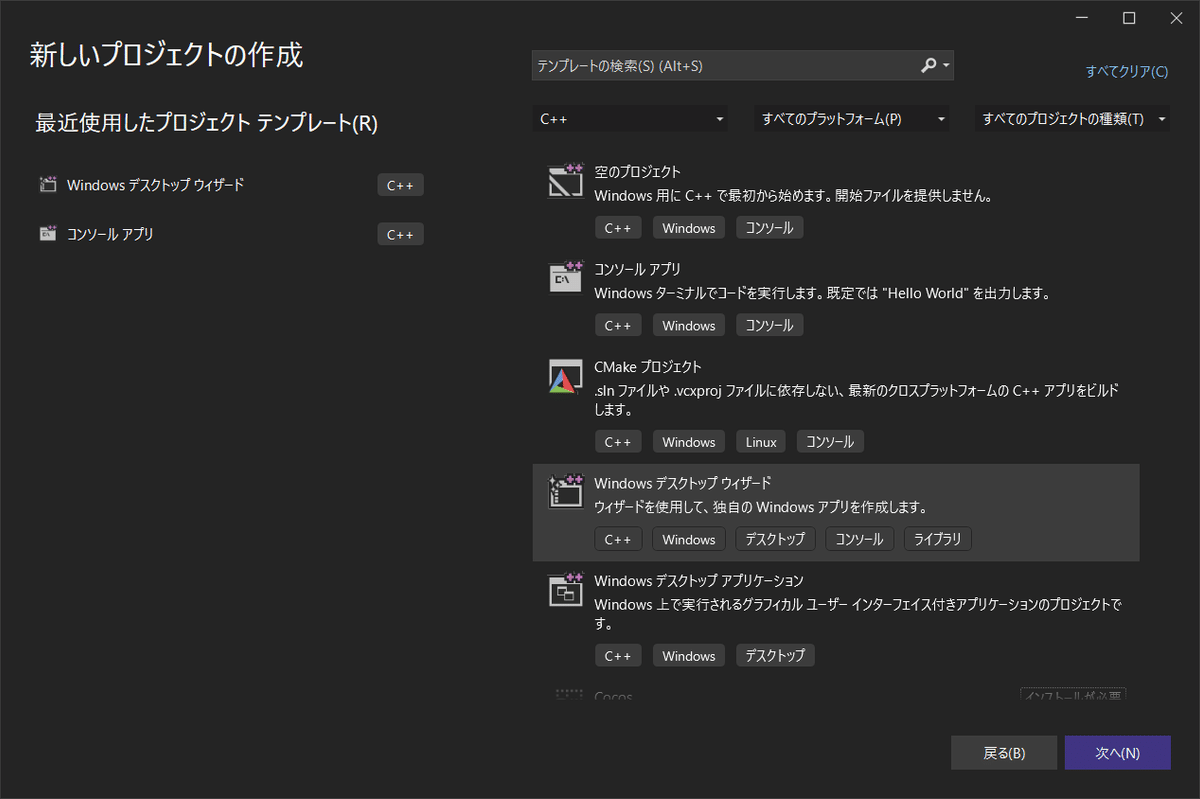The height and width of the screenshot is (799, 1200).
Task: Select CMake プロジェクト template title
Action: 648,367
